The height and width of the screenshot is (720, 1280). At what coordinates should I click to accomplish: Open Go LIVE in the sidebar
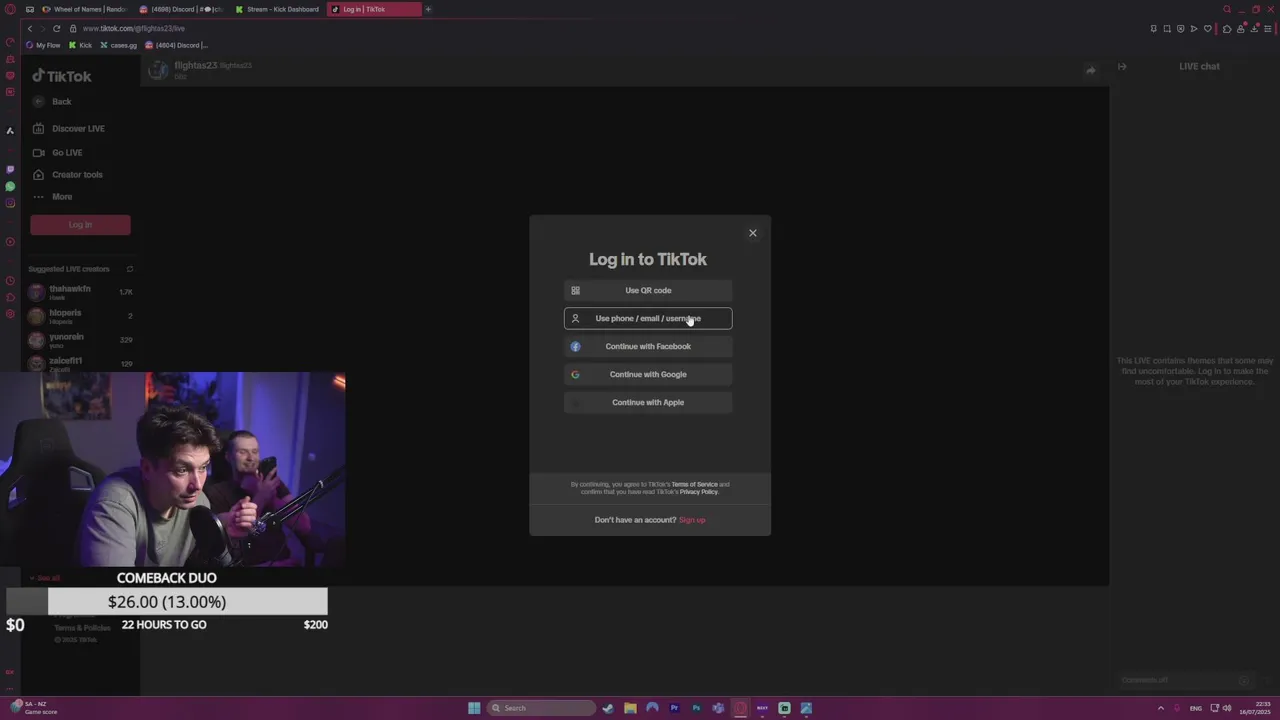click(x=57, y=152)
